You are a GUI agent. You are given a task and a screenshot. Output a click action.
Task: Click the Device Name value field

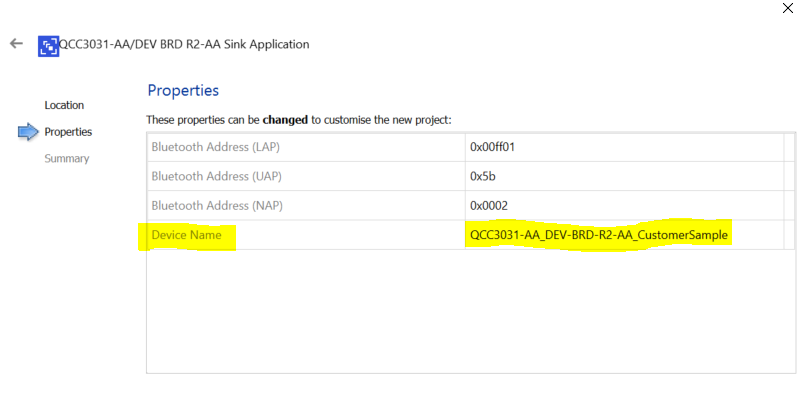pyautogui.click(x=624, y=235)
